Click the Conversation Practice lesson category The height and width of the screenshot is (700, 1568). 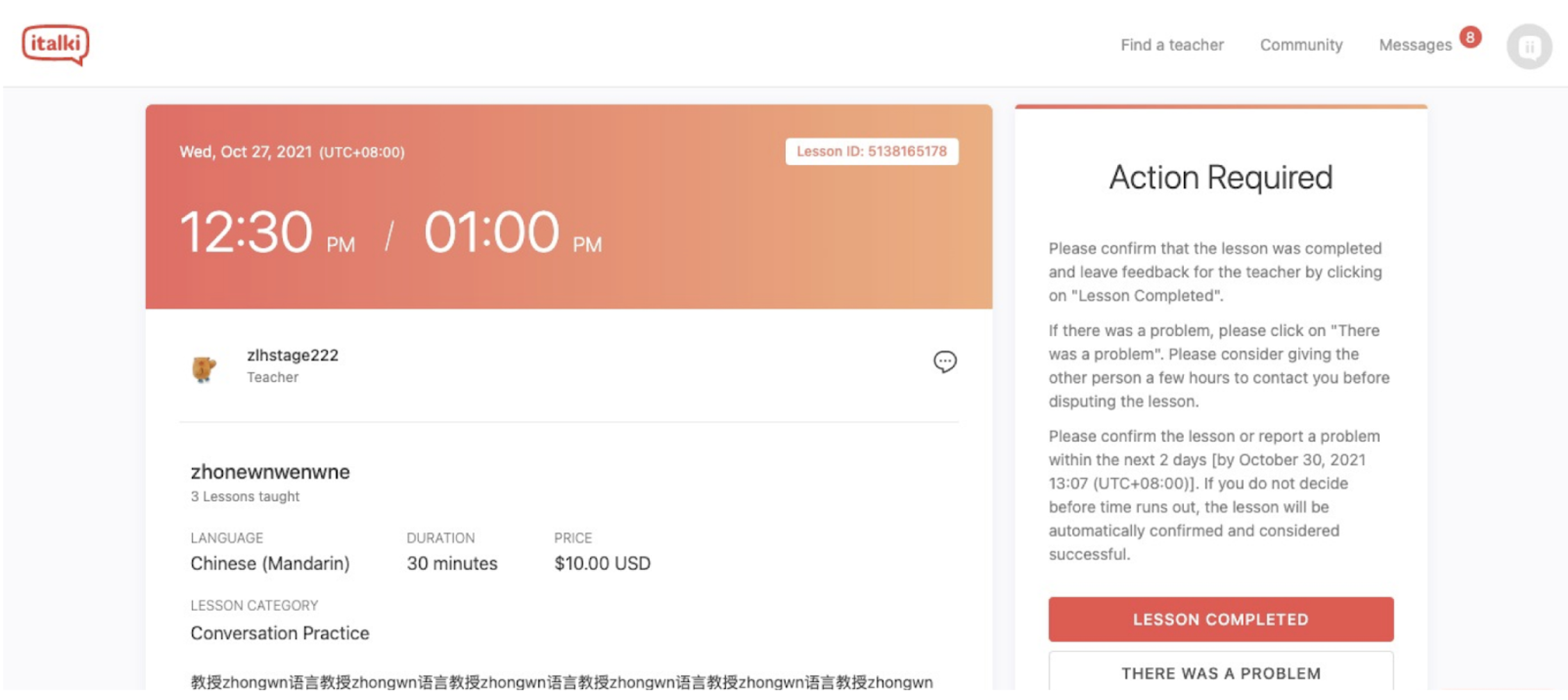pyautogui.click(x=280, y=633)
